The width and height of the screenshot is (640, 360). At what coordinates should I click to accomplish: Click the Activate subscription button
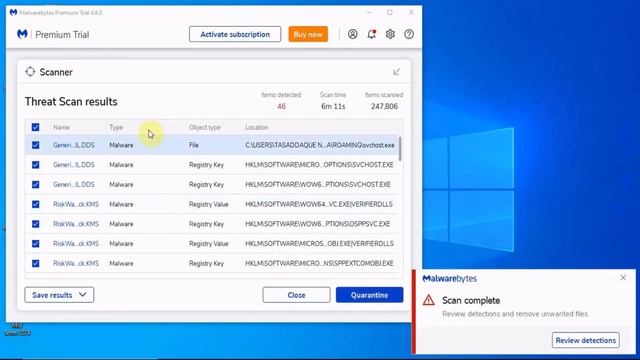point(235,34)
